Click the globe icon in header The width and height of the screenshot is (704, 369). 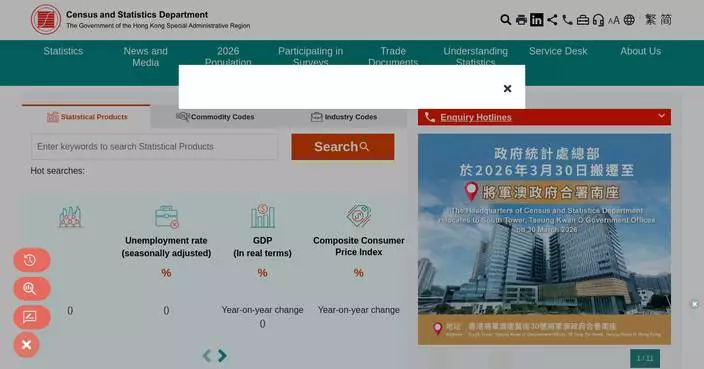point(629,20)
